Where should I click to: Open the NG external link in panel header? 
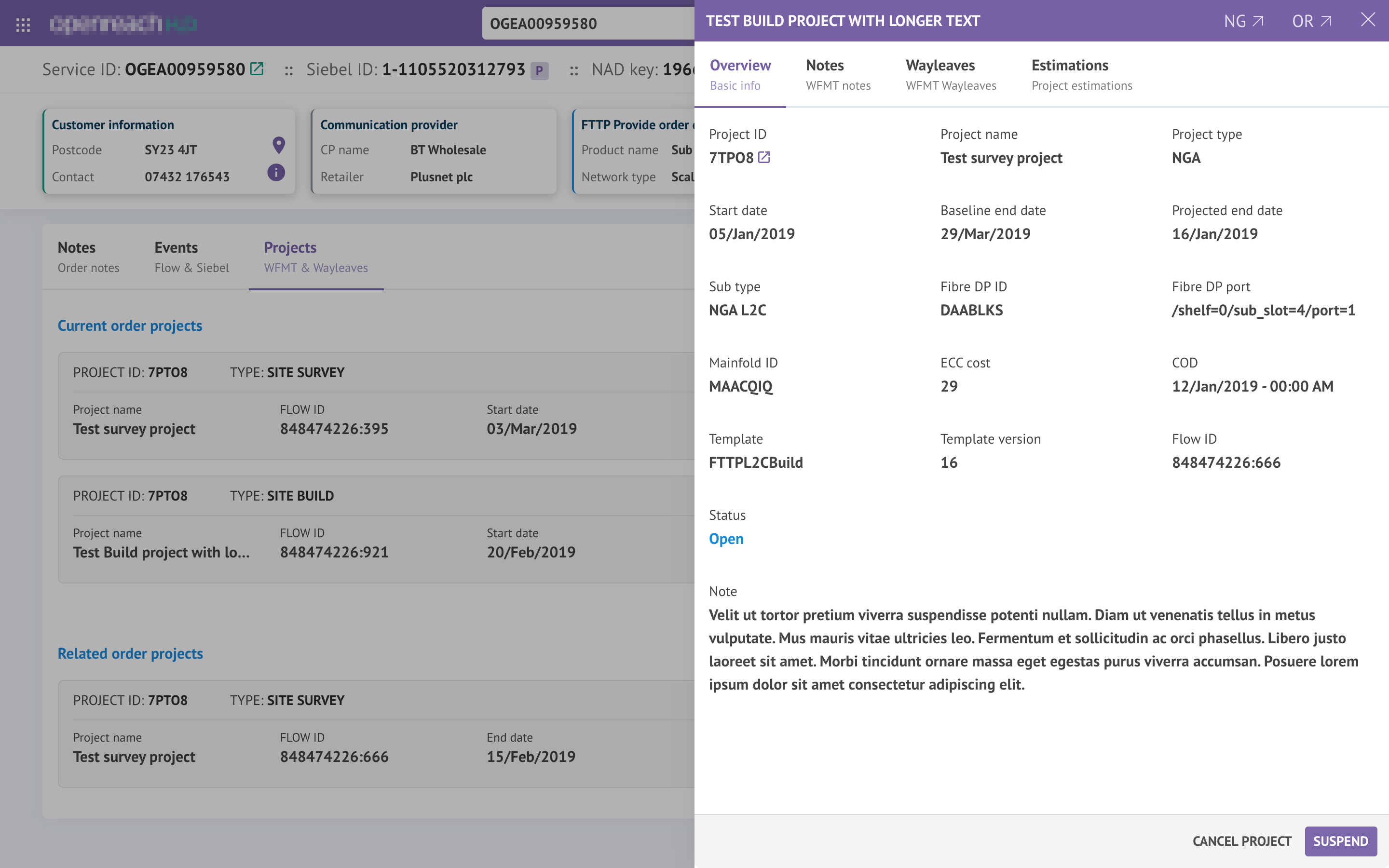pyautogui.click(x=1243, y=21)
